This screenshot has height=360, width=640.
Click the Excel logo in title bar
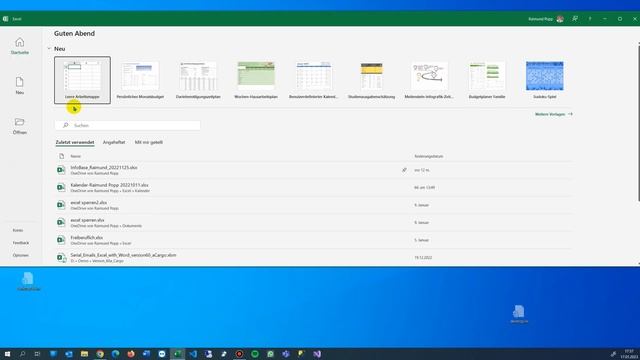tap(6, 19)
